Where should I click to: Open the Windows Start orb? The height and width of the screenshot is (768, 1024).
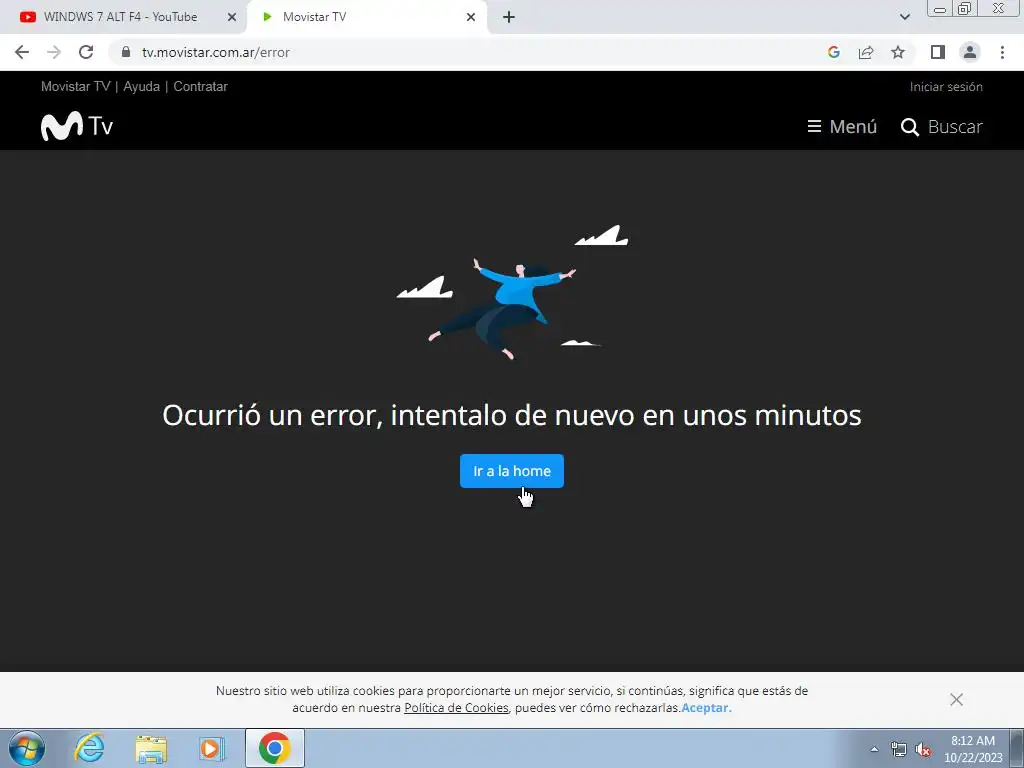click(27, 748)
